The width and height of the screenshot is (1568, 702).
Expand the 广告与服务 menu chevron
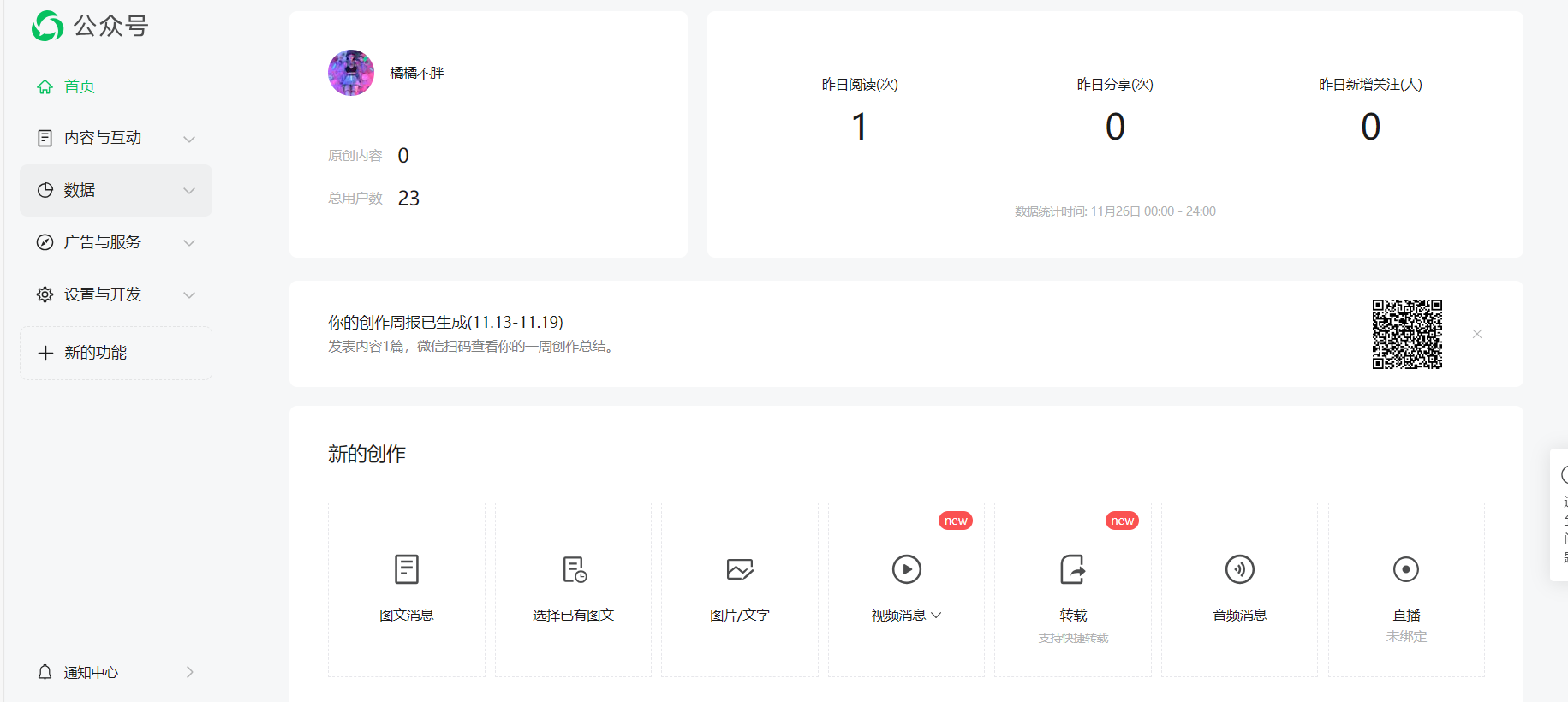[189, 243]
